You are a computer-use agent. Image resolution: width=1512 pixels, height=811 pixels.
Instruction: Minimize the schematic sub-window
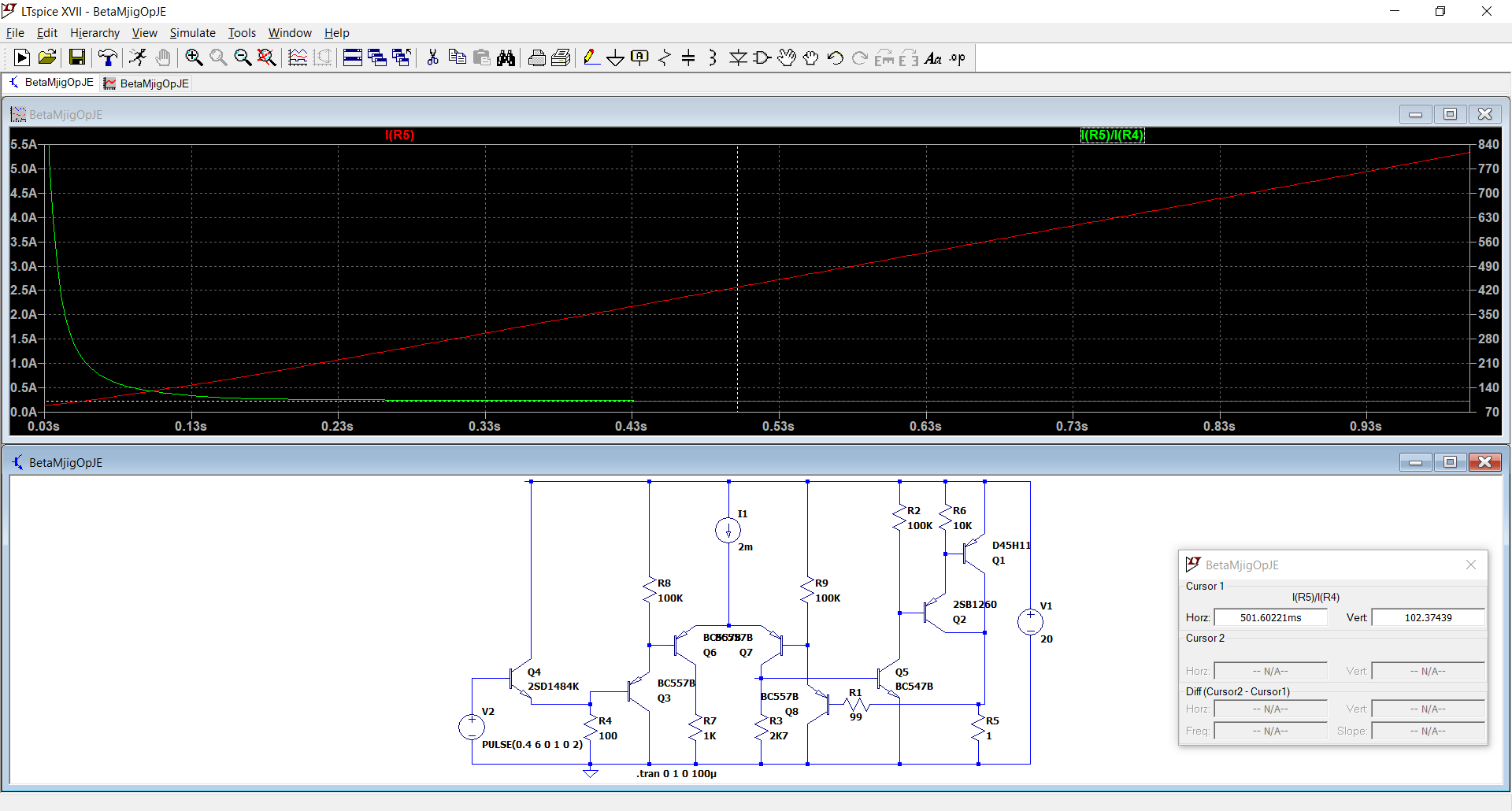pyautogui.click(x=1415, y=462)
